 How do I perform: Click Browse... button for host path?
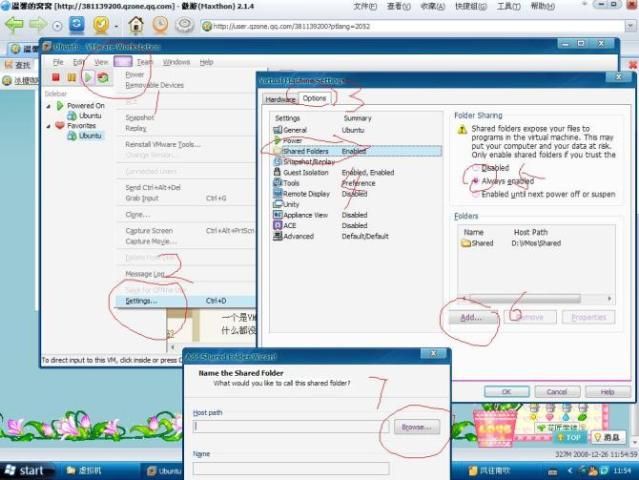416,427
